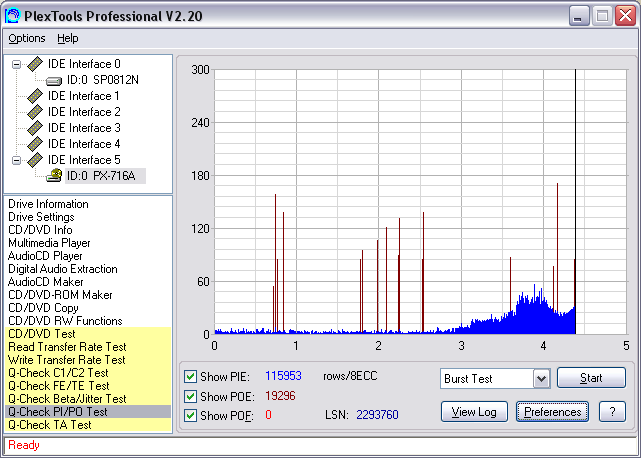Open AudioCD Maker function
The width and height of the screenshot is (641, 458).
point(45,282)
